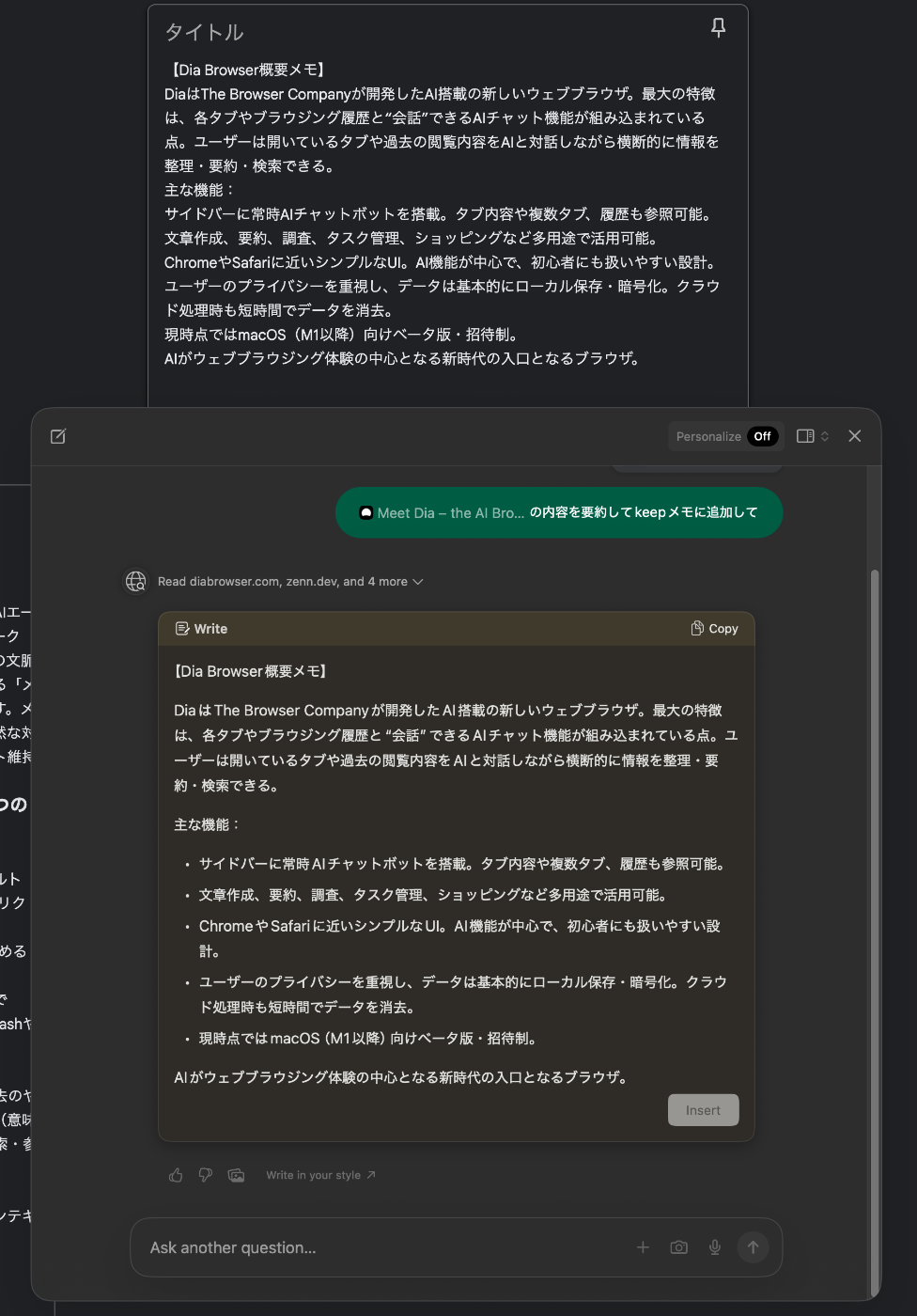
Task: Expand the 'Read diabrowser.com, zenn.dev' sources list
Action: [x=290, y=582]
